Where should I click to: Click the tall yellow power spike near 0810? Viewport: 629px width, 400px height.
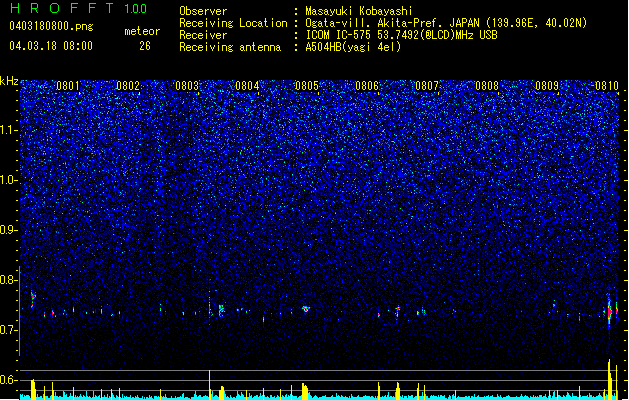tap(610, 379)
